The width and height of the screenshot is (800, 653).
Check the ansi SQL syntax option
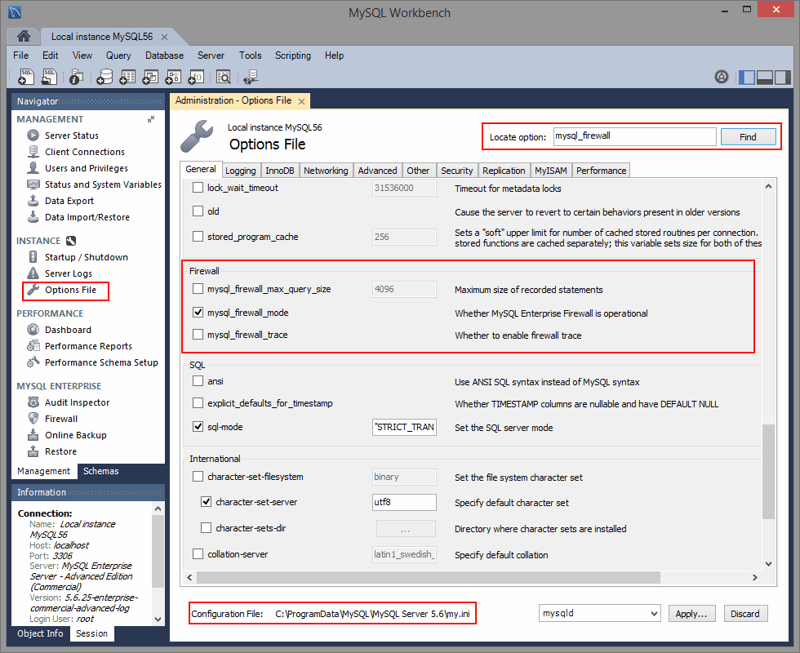pyautogui.click(x=198, y=381)
